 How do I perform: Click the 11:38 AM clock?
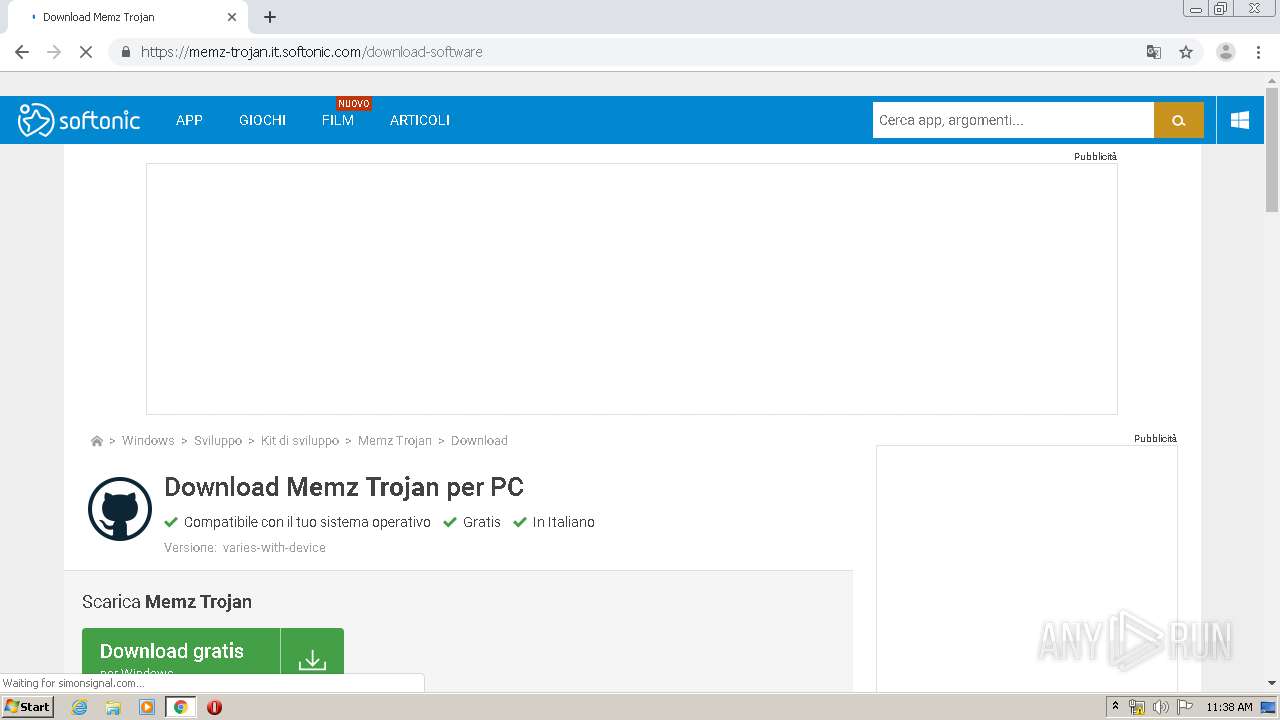tap(1229, 707)
